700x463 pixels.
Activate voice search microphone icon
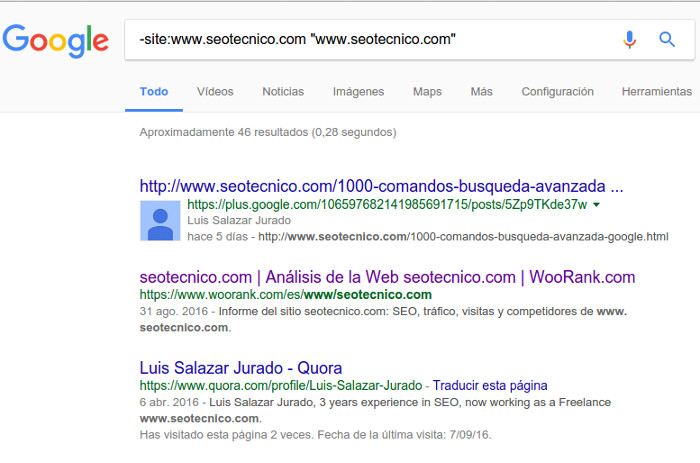click(x=629, y=39)
